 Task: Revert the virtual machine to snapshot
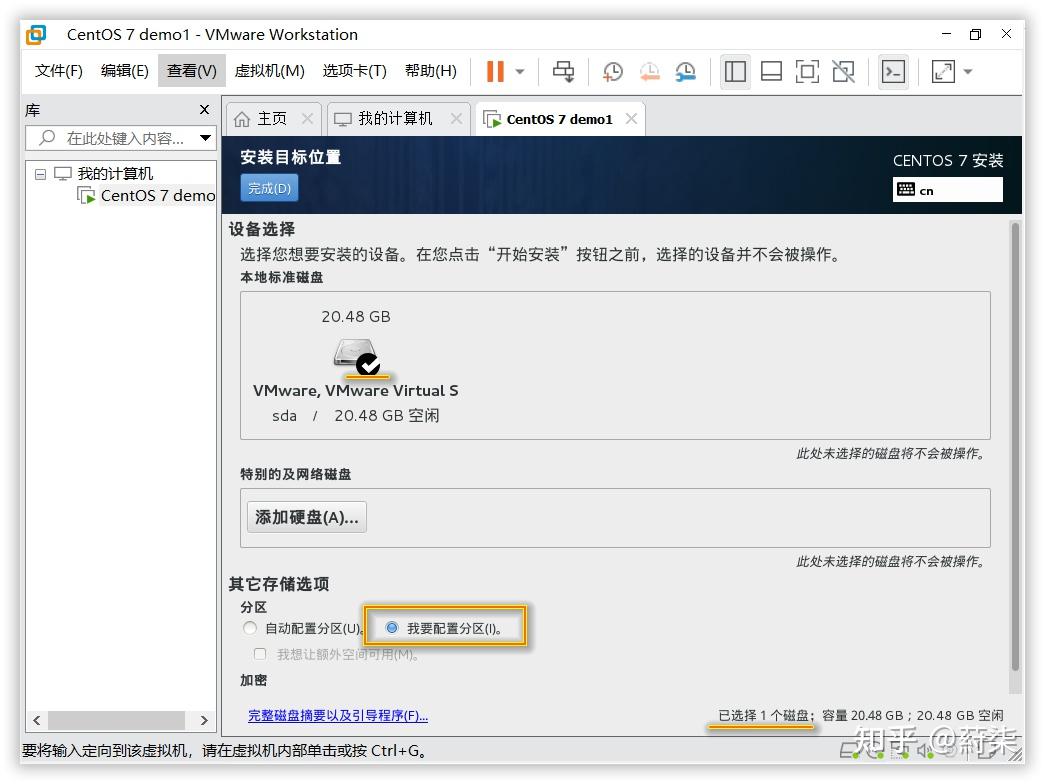[649, 71]
